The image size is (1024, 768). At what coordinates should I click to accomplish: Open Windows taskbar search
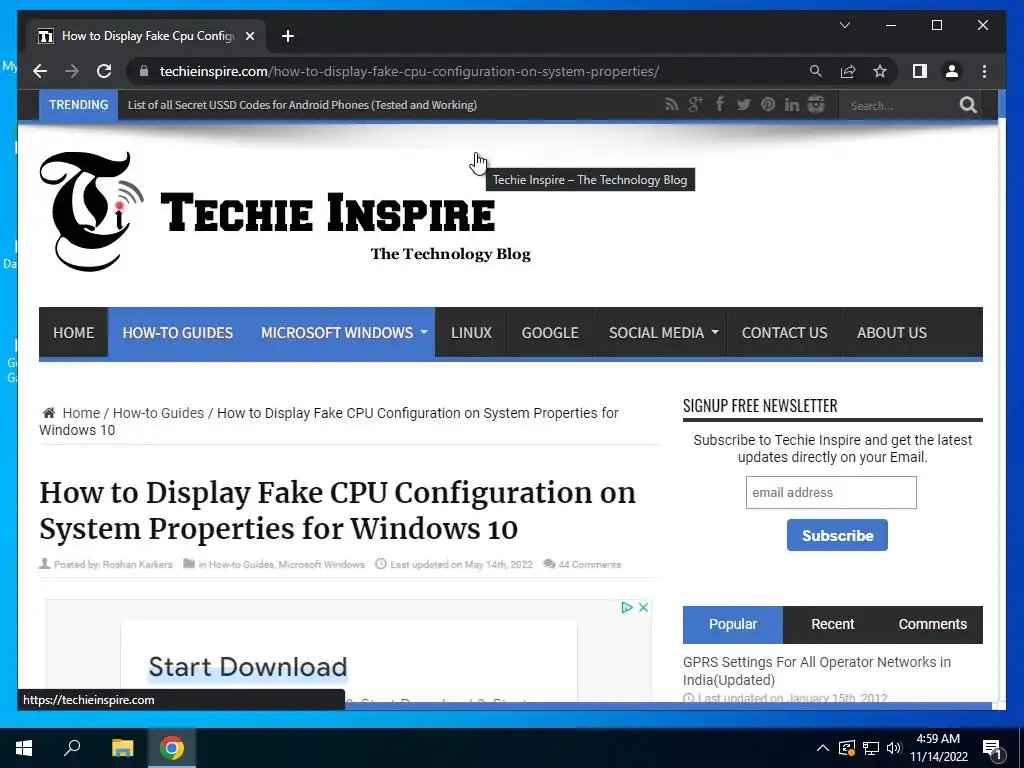click(x=72, y=748)
